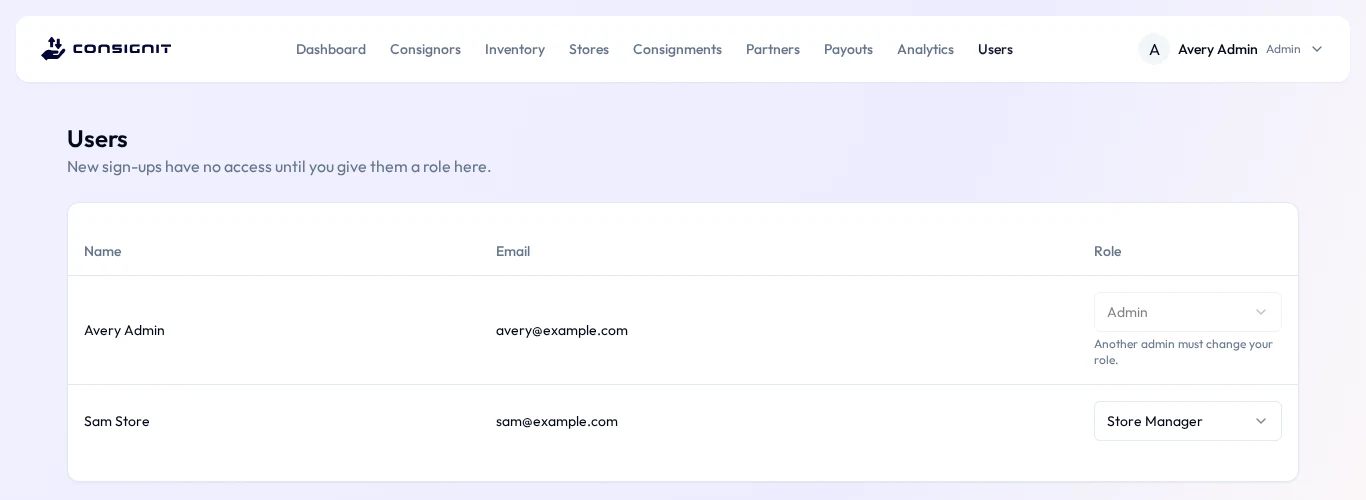Select the Sam Store name cell
The height and width of the screenshot is (500, 1366).
[117, 421]
